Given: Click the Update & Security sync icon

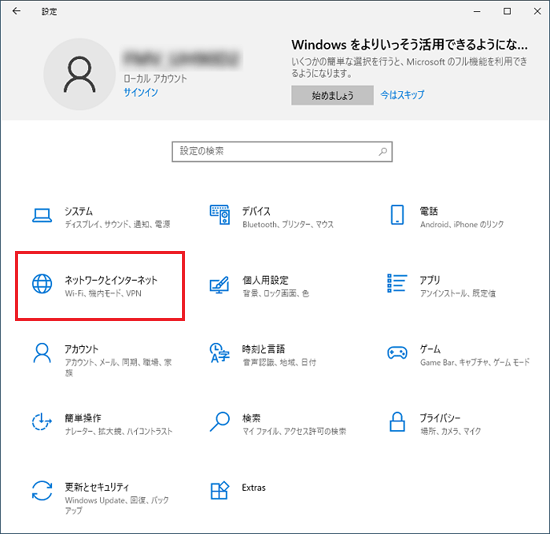Looking at the screenshot, I should (42, 490).
